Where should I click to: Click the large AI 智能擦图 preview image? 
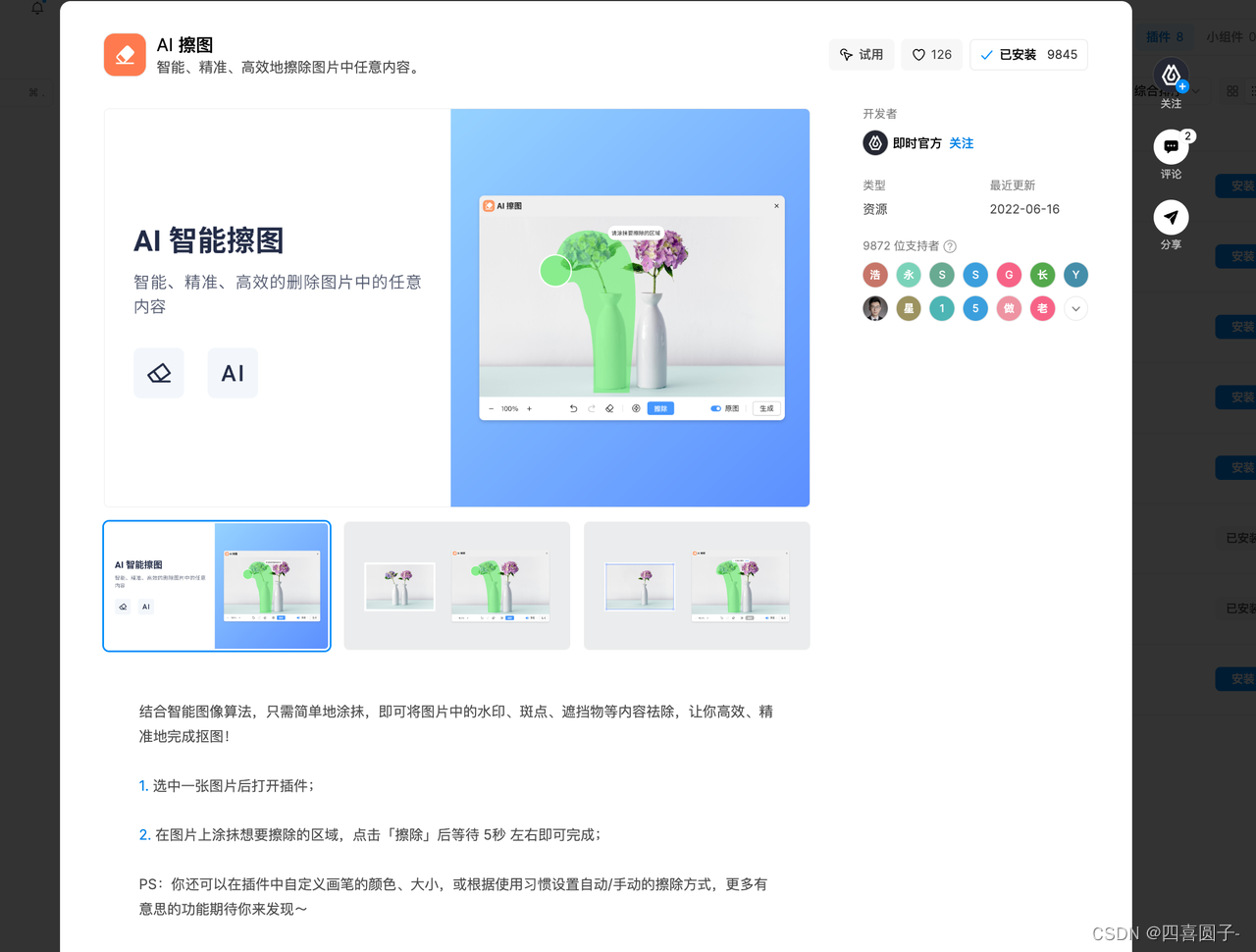[x=456, y=307]
